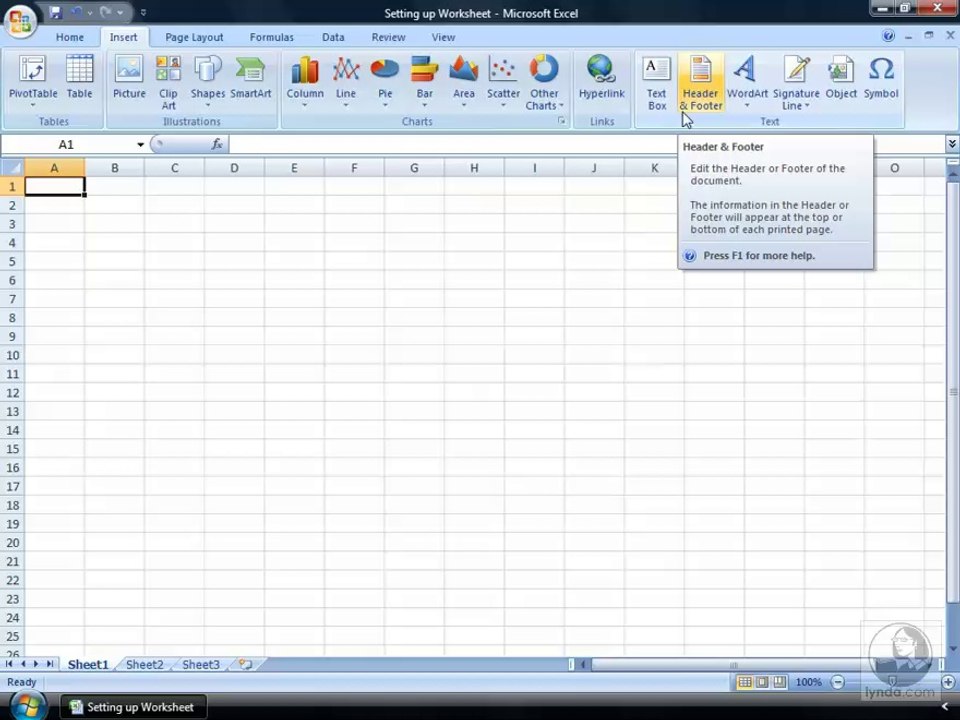Image resolution: width=960 pixels, height=720 pixels.
Task: Open the Formulas tab
Action: (271, 37)
